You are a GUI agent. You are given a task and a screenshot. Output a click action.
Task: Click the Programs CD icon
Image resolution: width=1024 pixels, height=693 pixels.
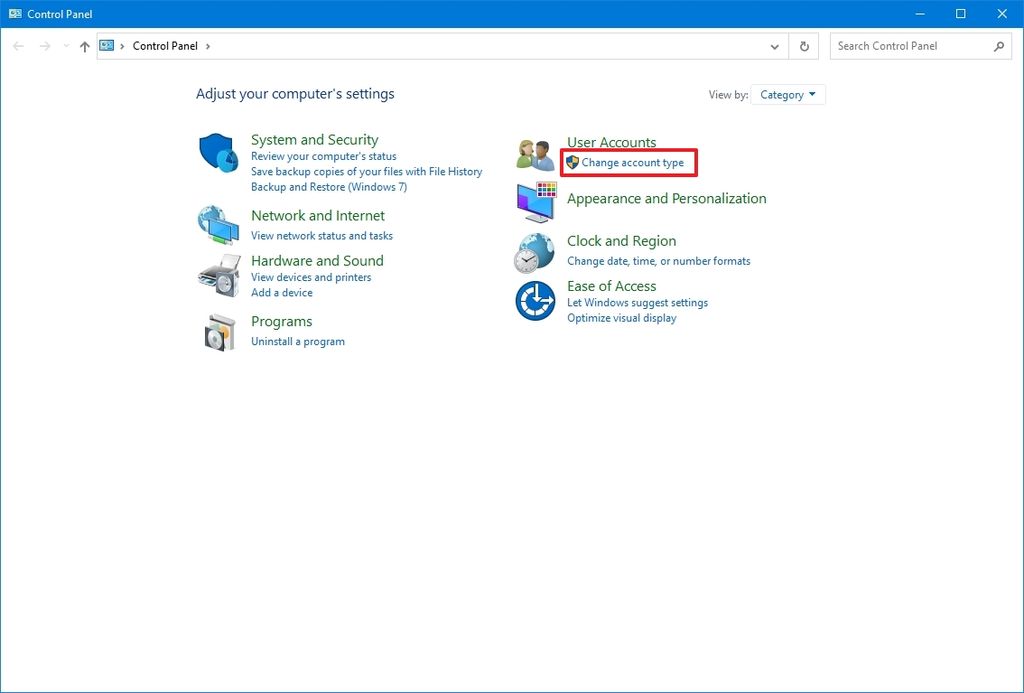pos(219,330)
